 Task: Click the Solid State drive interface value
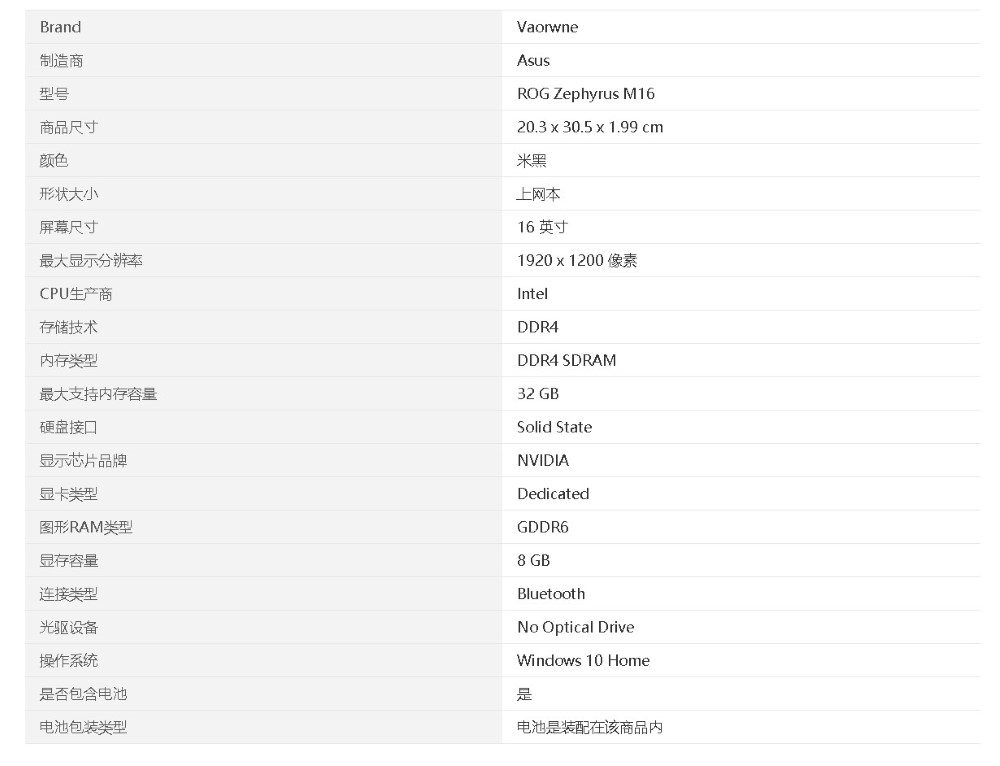tap(554, 427)
